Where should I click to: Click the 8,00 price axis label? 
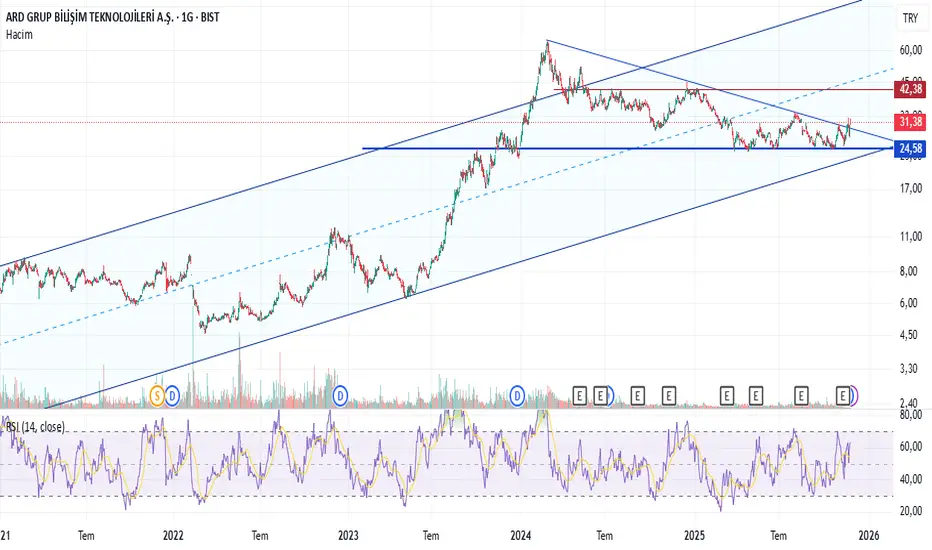pos(908,271)
